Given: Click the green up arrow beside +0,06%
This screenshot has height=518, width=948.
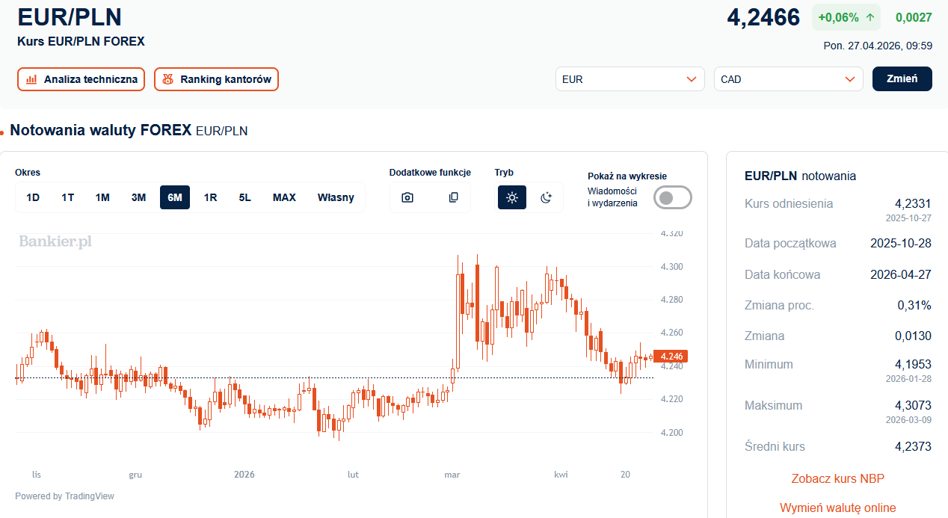Looking at the screenshot, I should (870, 18).
